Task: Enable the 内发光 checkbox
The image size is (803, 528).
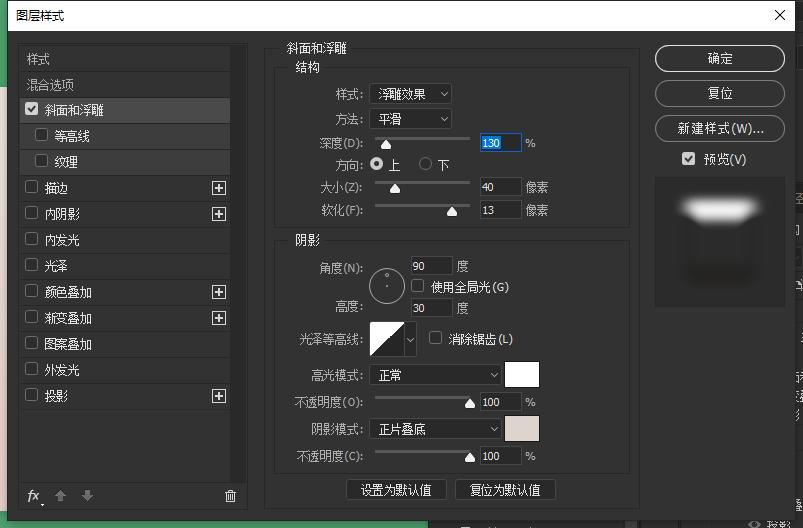Action: point(31,239)
